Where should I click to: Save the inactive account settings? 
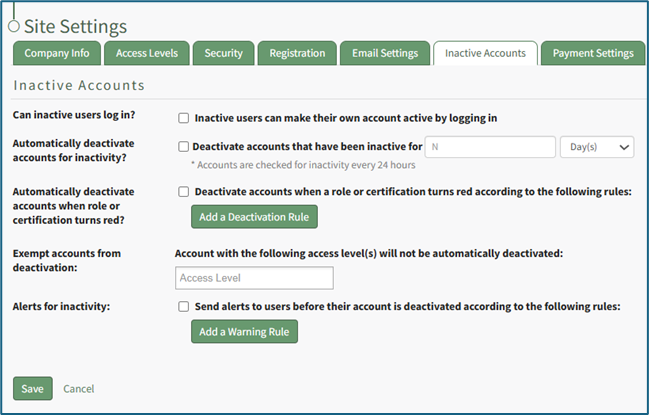(x=32, y=388)
